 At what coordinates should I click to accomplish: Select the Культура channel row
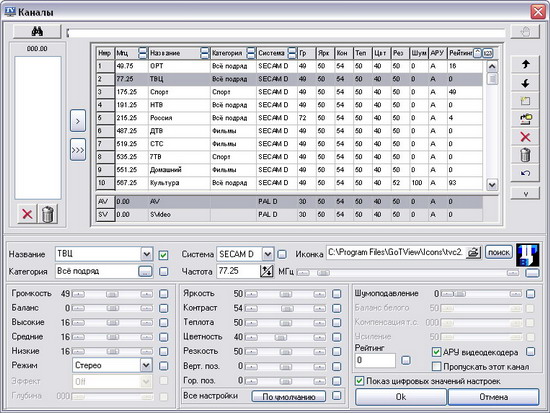(x=289, y=183)
